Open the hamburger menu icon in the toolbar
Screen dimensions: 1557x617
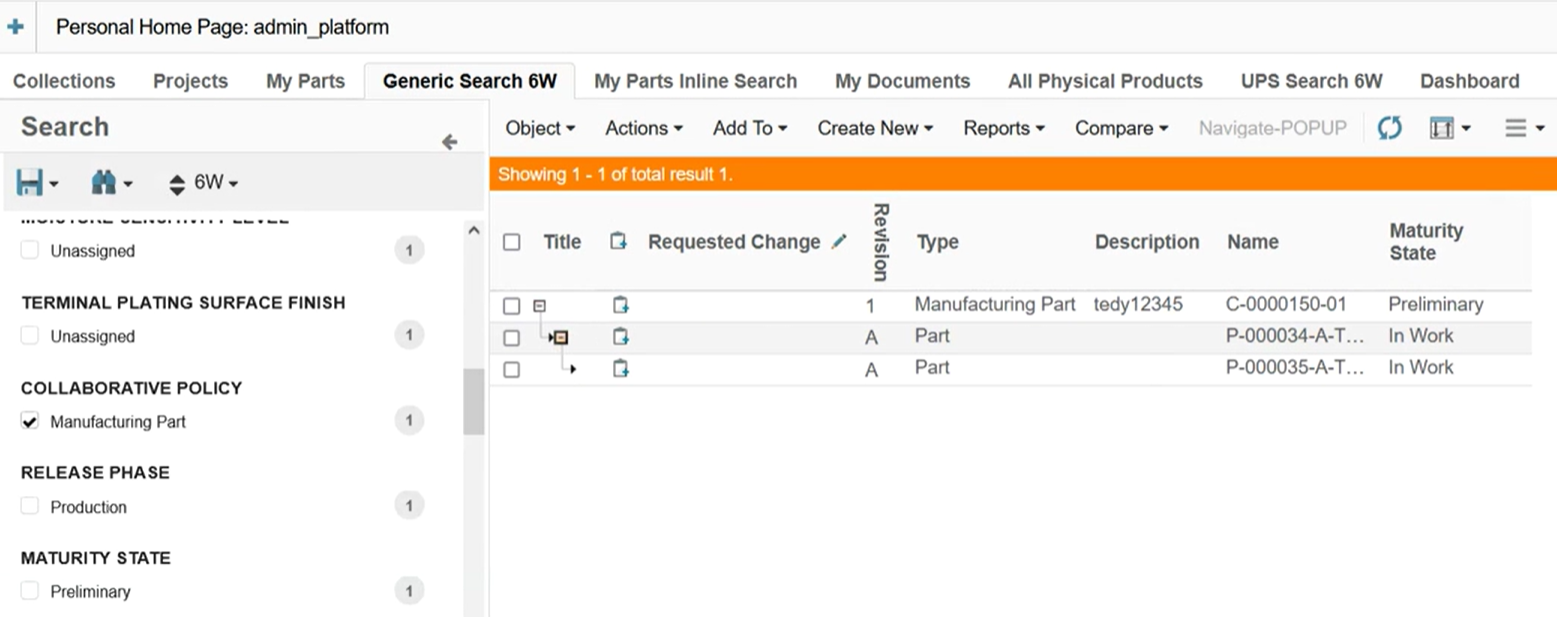click(1516, 128)
